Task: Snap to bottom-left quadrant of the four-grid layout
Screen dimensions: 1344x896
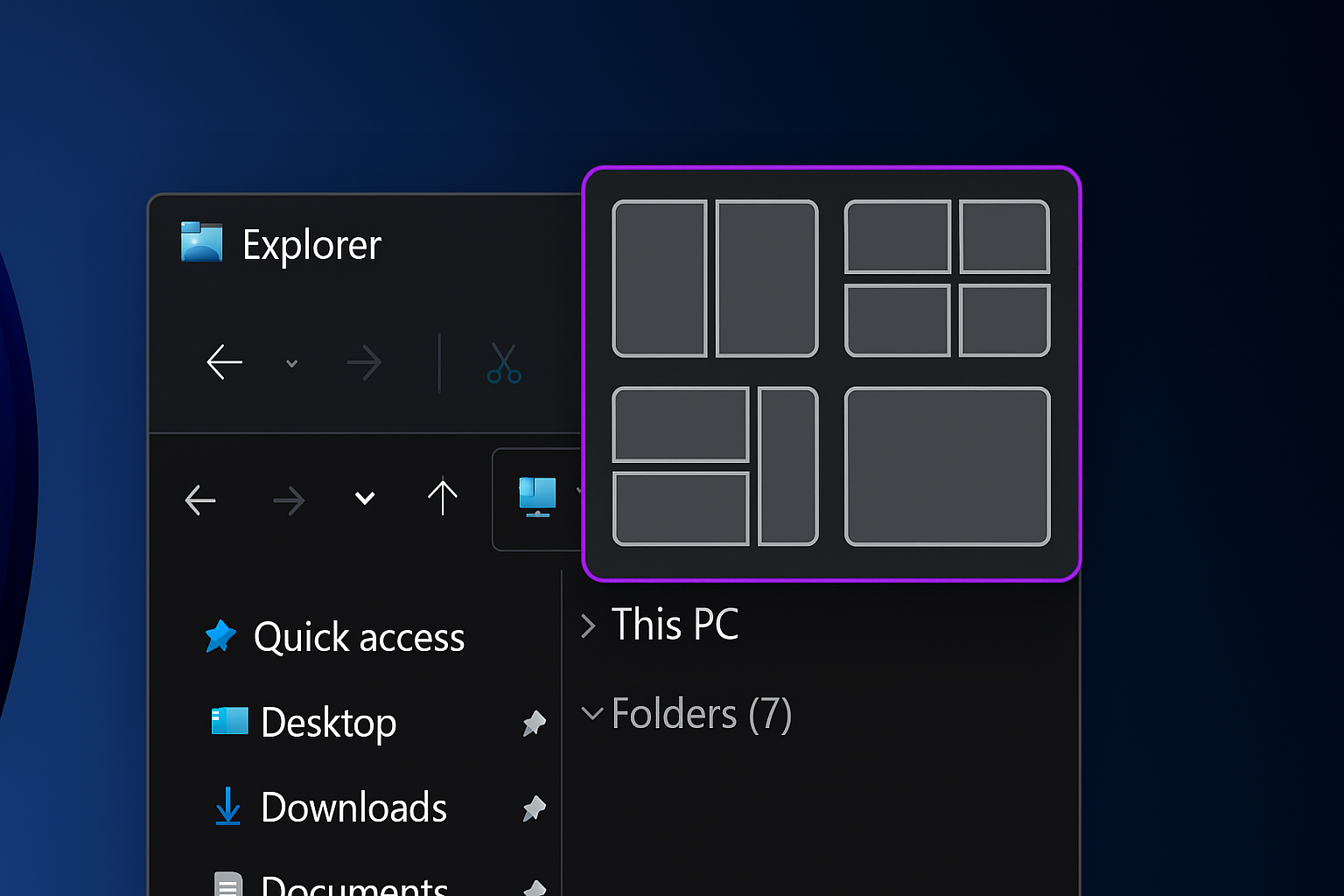Action: 898,320
